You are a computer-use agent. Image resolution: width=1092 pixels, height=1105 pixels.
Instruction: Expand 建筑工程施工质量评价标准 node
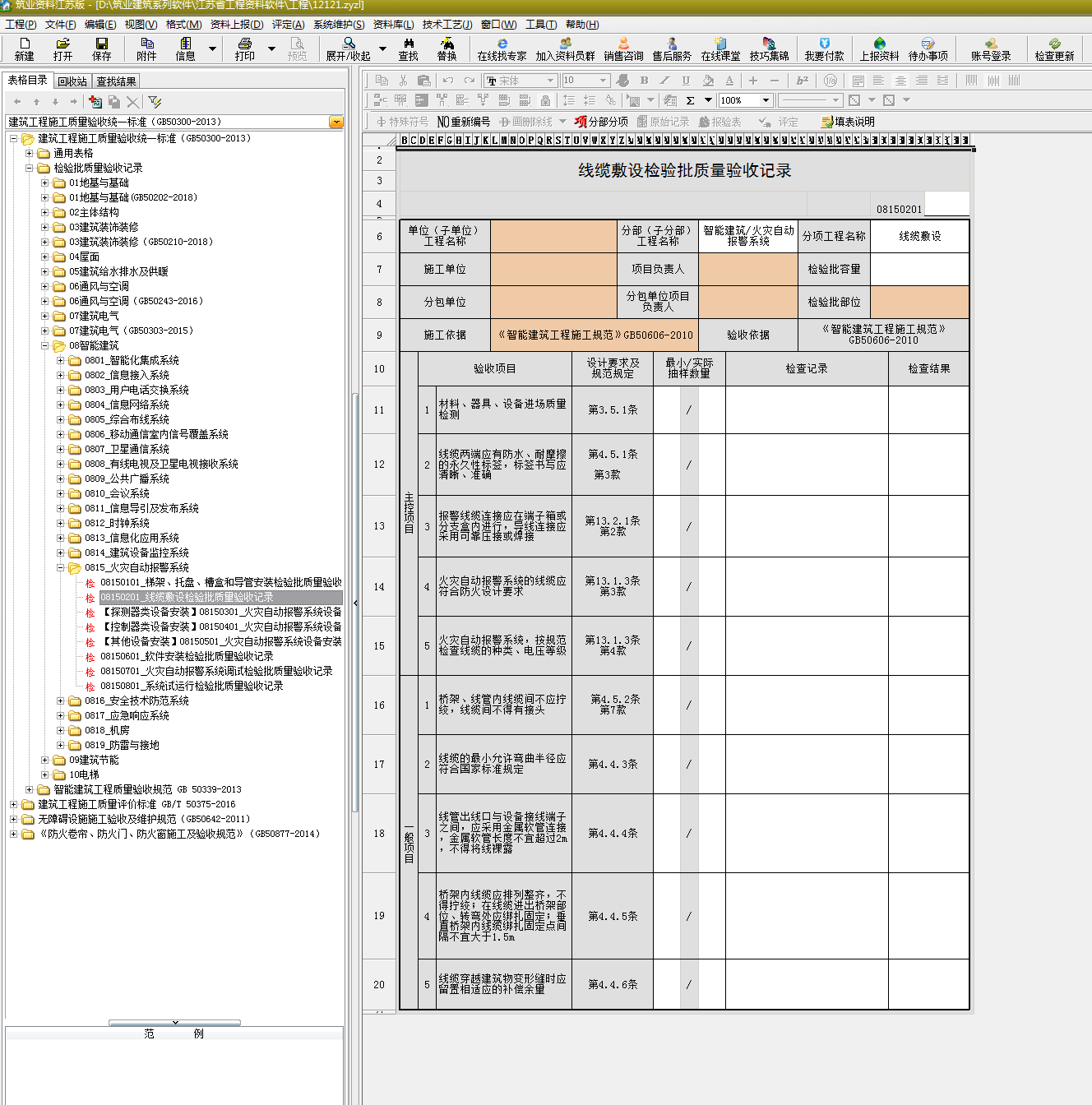pos(14,804)
